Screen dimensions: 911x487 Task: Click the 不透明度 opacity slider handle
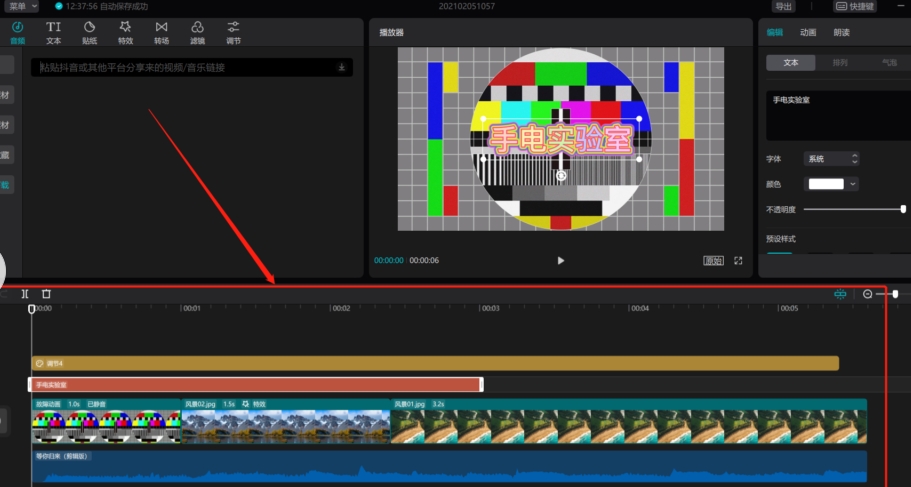[903, 209]
